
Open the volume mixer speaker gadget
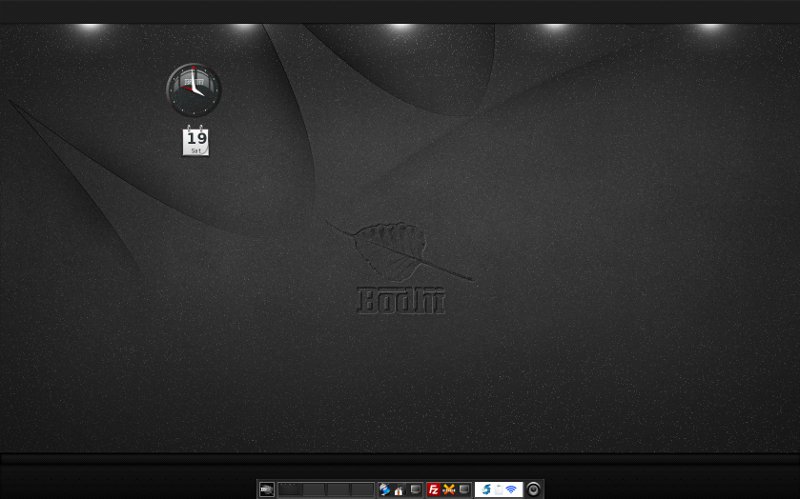[x=534, y=490]
